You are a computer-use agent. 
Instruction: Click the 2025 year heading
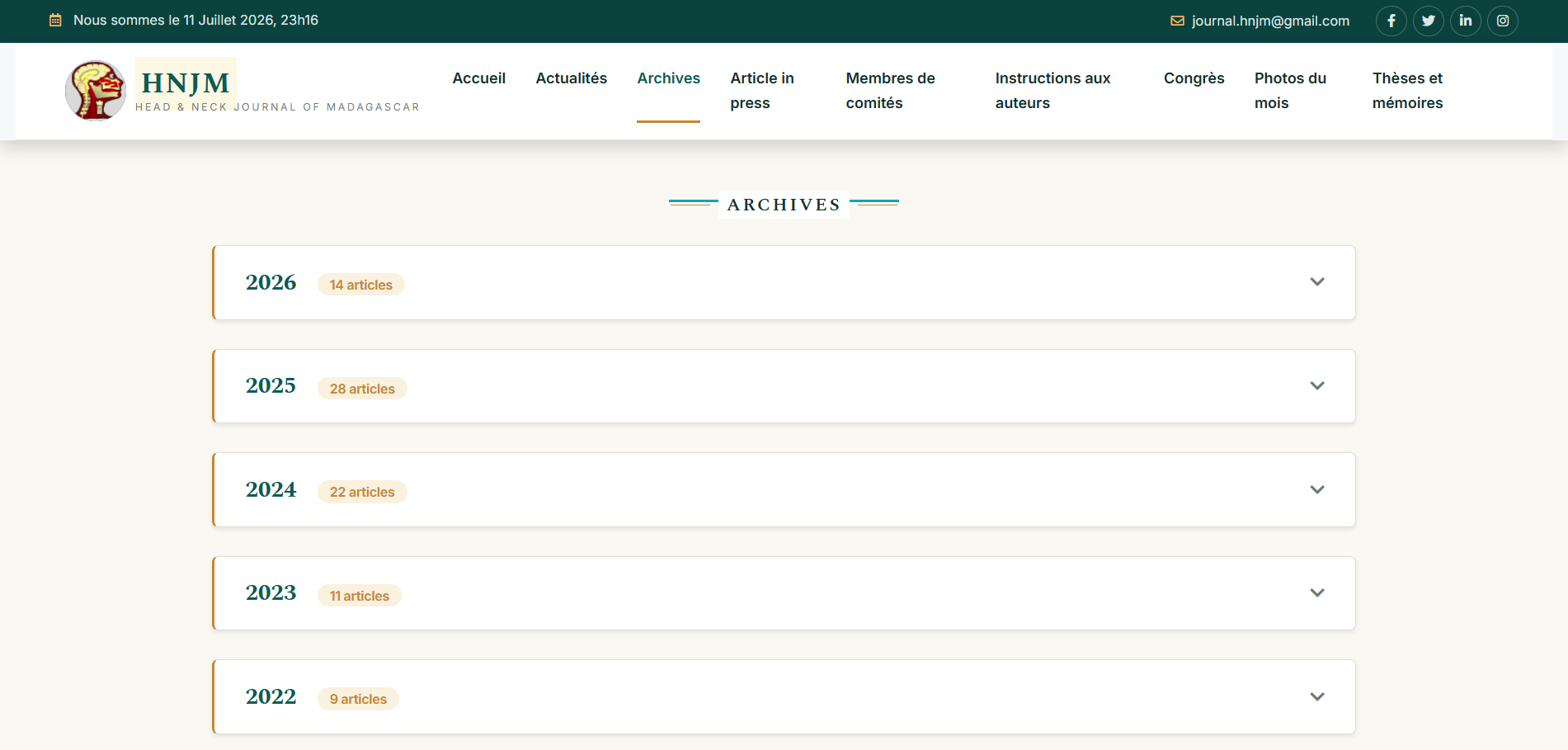[271, 385]
